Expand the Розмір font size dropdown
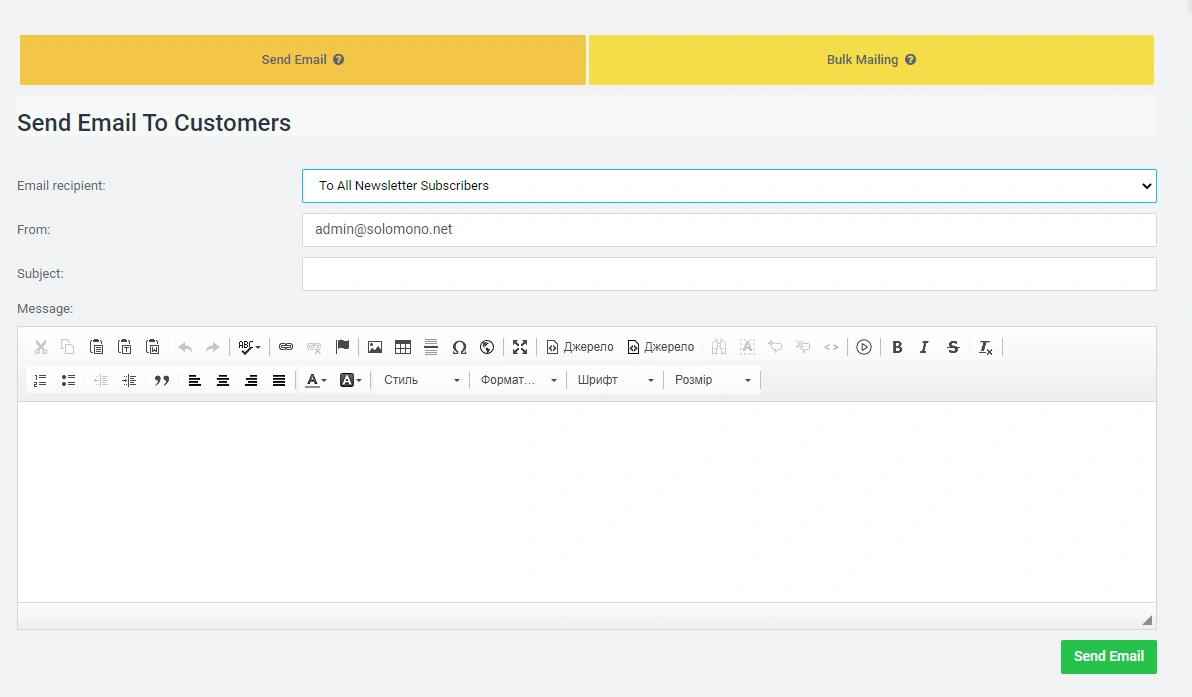1192x697 pixels. click(x=712, y=380)
